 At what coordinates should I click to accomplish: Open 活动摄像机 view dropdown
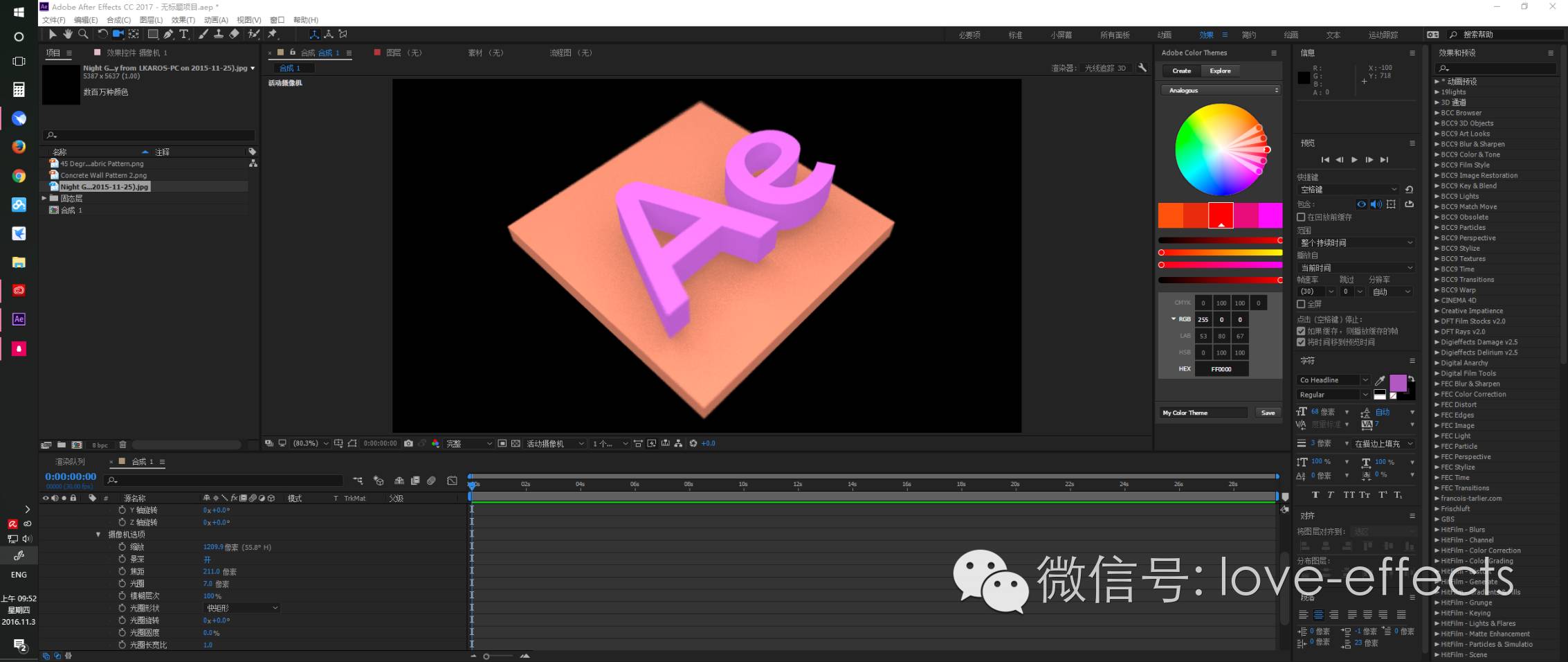pos(555,443)
